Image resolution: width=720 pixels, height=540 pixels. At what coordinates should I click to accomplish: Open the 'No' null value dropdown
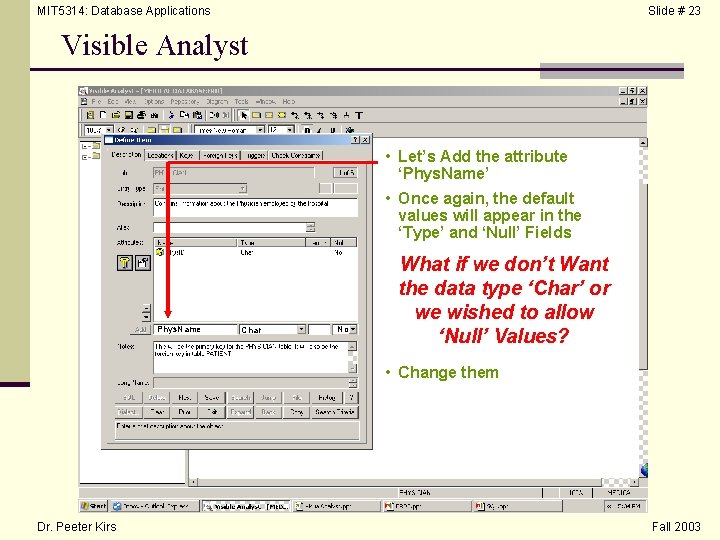[353, 329]
